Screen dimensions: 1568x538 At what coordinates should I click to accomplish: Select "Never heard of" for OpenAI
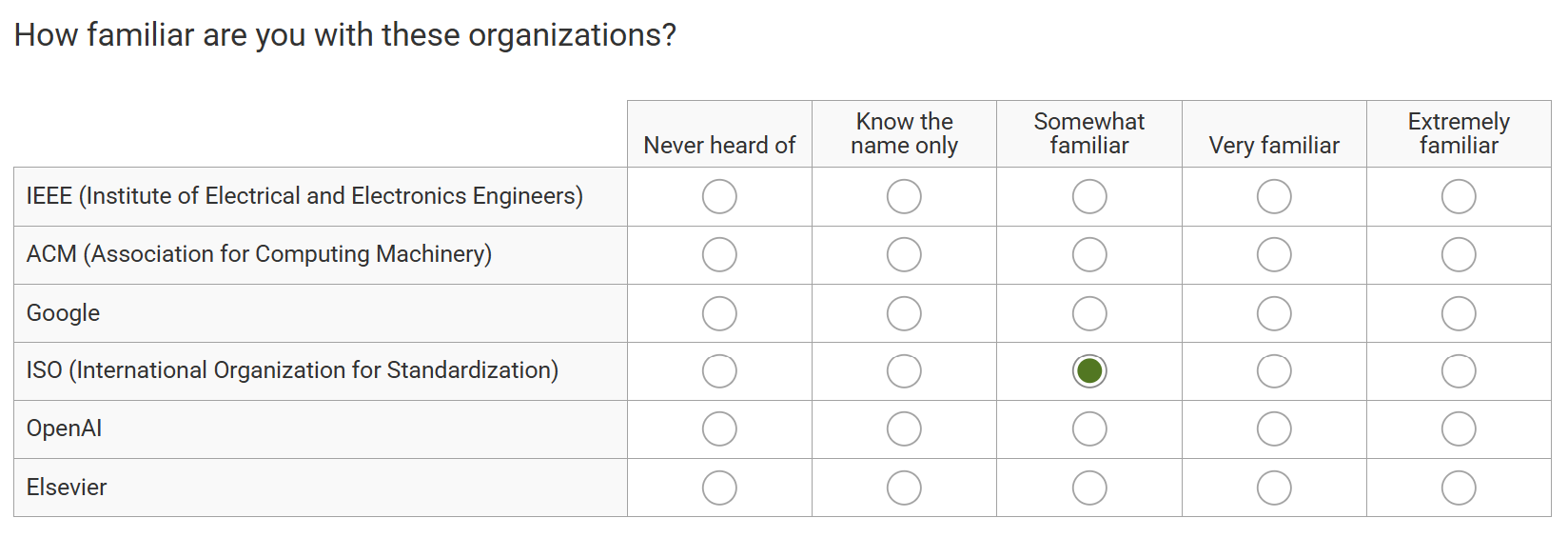tap(719, 429)
